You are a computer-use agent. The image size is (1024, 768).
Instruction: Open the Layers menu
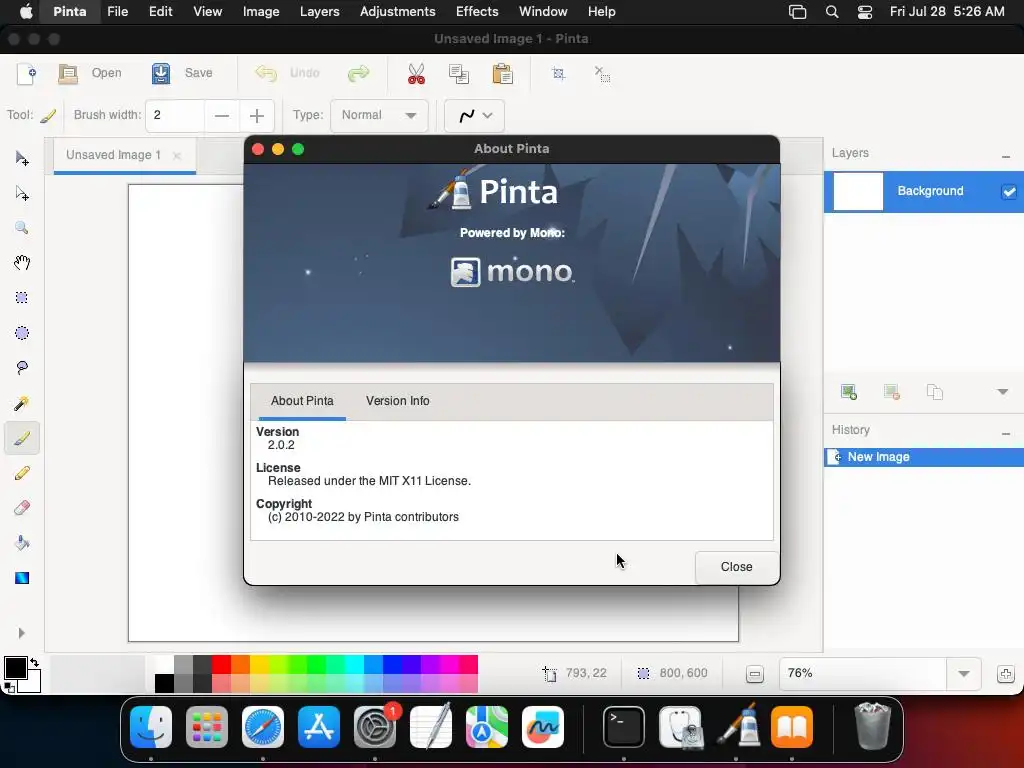pyautogui.click(x=319, y=12)
